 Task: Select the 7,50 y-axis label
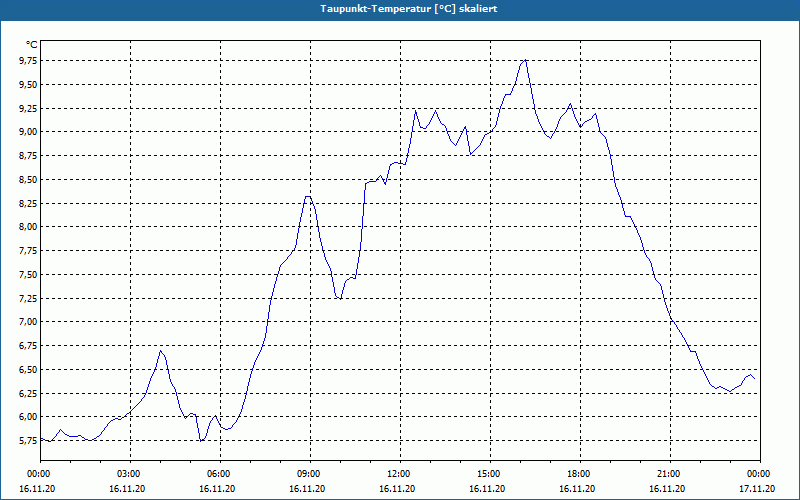(x=28, y=274)
